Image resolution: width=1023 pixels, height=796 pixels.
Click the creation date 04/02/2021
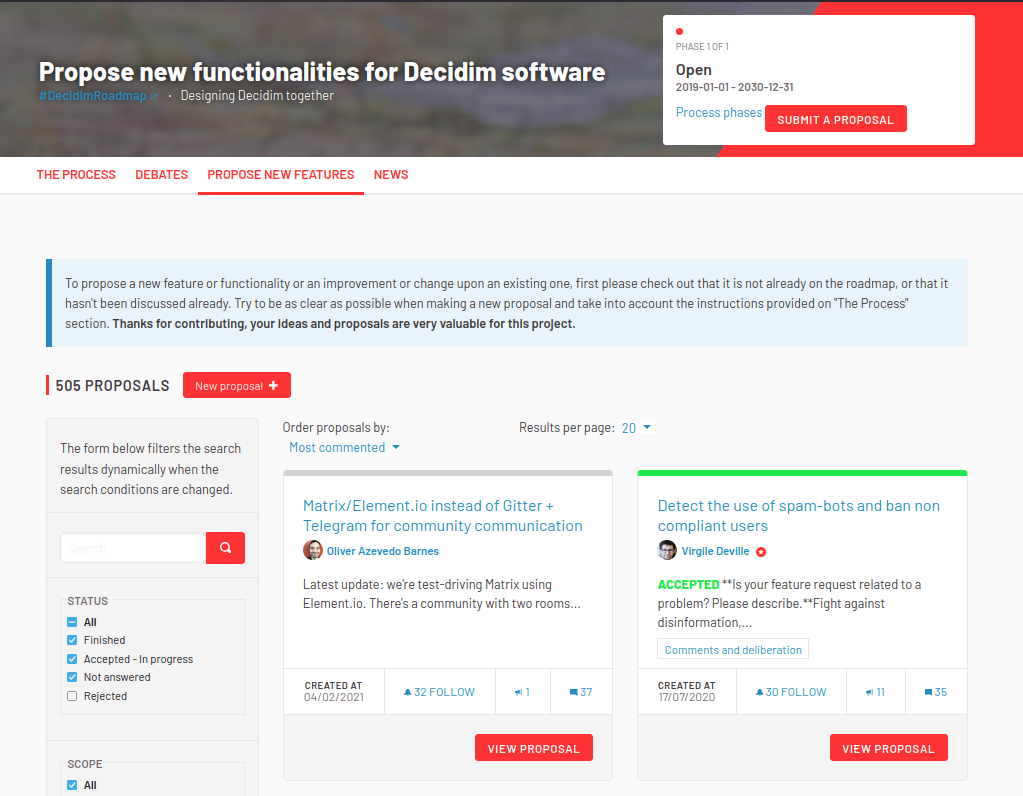pos(334,697)
